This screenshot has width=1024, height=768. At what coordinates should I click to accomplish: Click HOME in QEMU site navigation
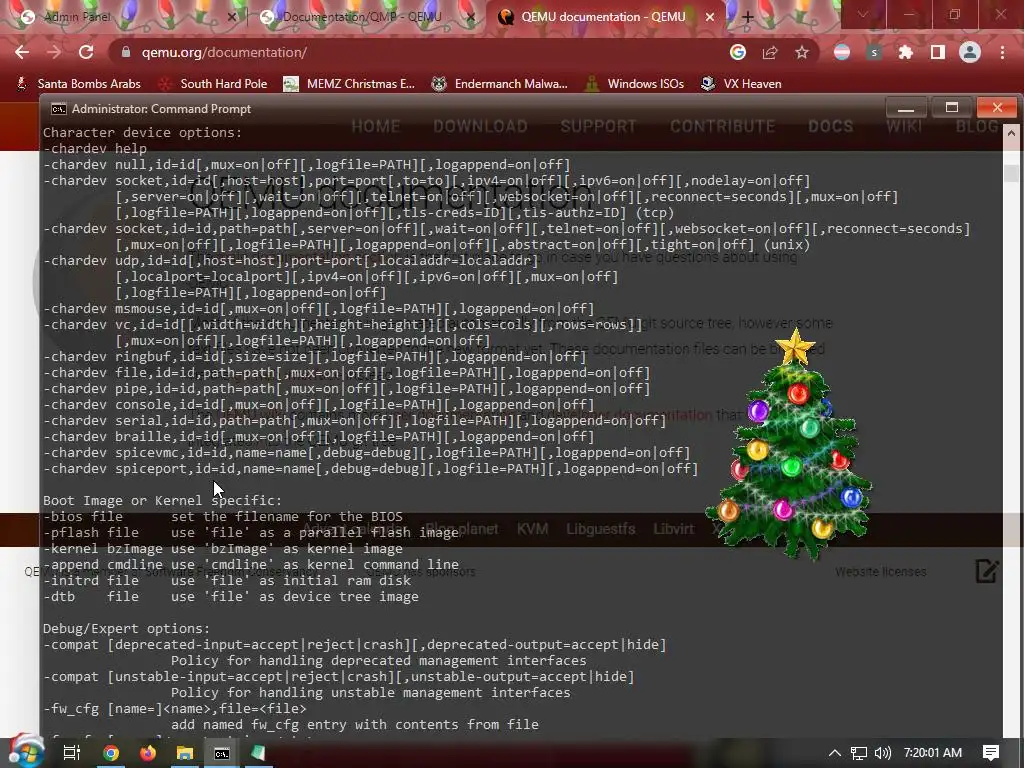click(376, 126)
